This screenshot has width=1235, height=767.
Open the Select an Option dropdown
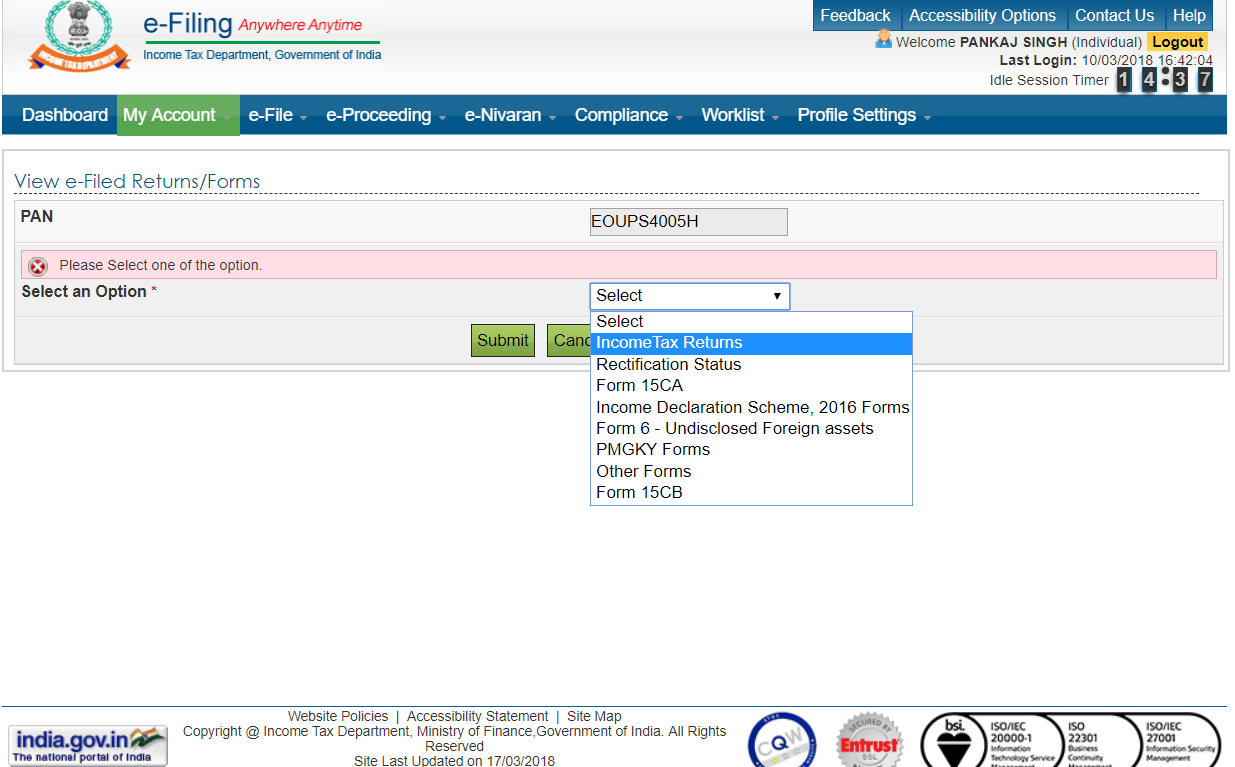pyautogui.click(x=689, y=296)
